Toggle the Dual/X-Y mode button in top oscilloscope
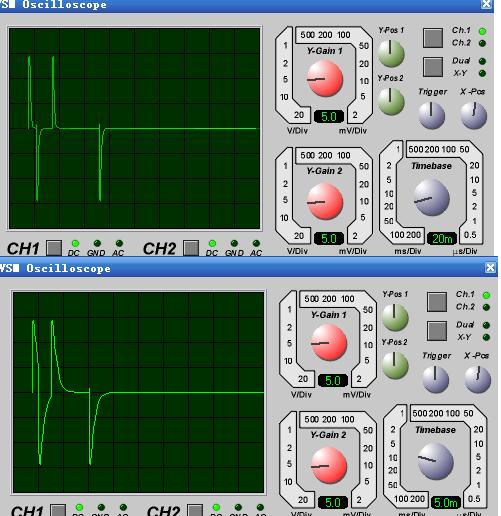The image size is (501, 516). [x=433, y=67]
